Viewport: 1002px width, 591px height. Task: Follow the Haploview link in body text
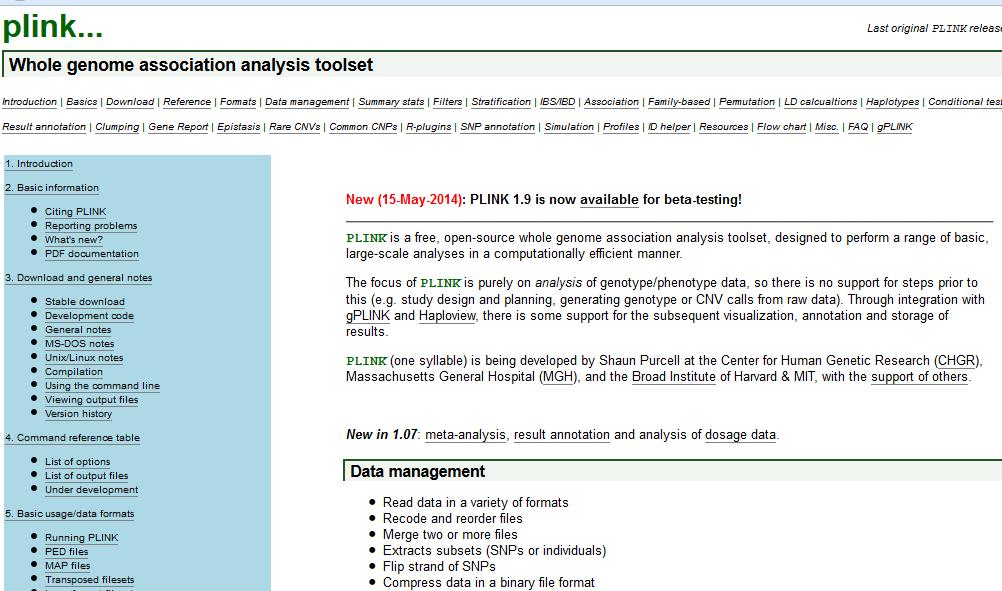coord(447,316)
